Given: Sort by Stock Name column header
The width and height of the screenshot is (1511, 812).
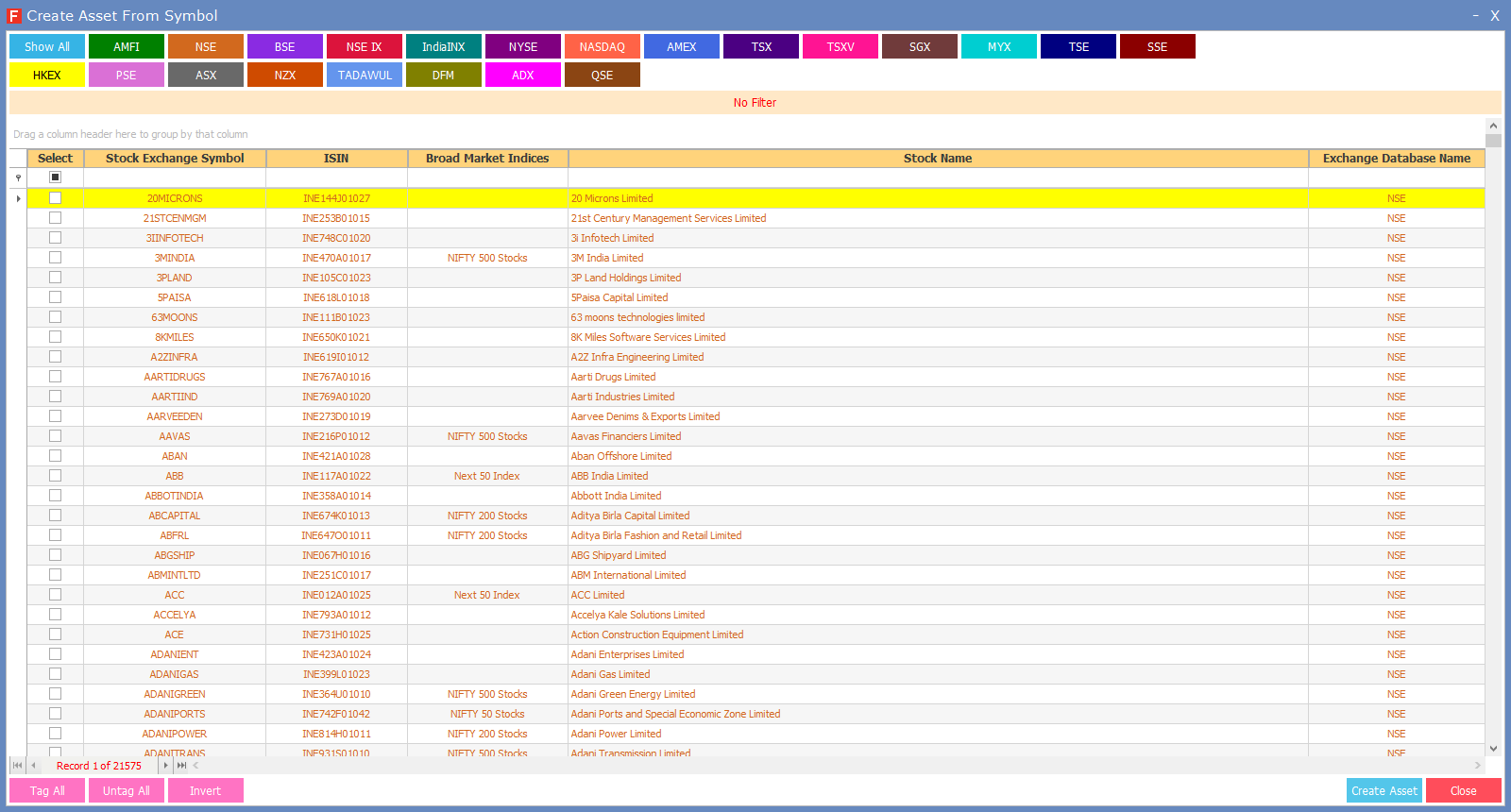Looking at the screenshot, I should 938,159.
